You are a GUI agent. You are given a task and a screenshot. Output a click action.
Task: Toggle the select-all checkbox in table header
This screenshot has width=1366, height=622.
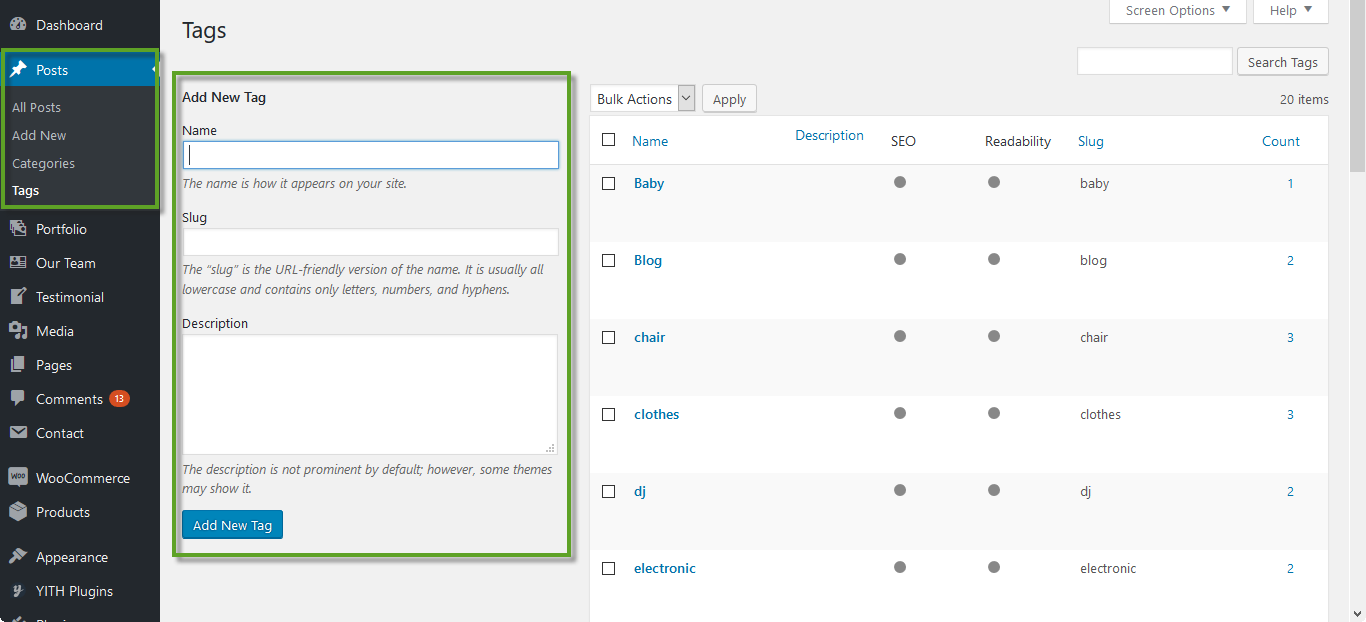[x=608, y=140]
